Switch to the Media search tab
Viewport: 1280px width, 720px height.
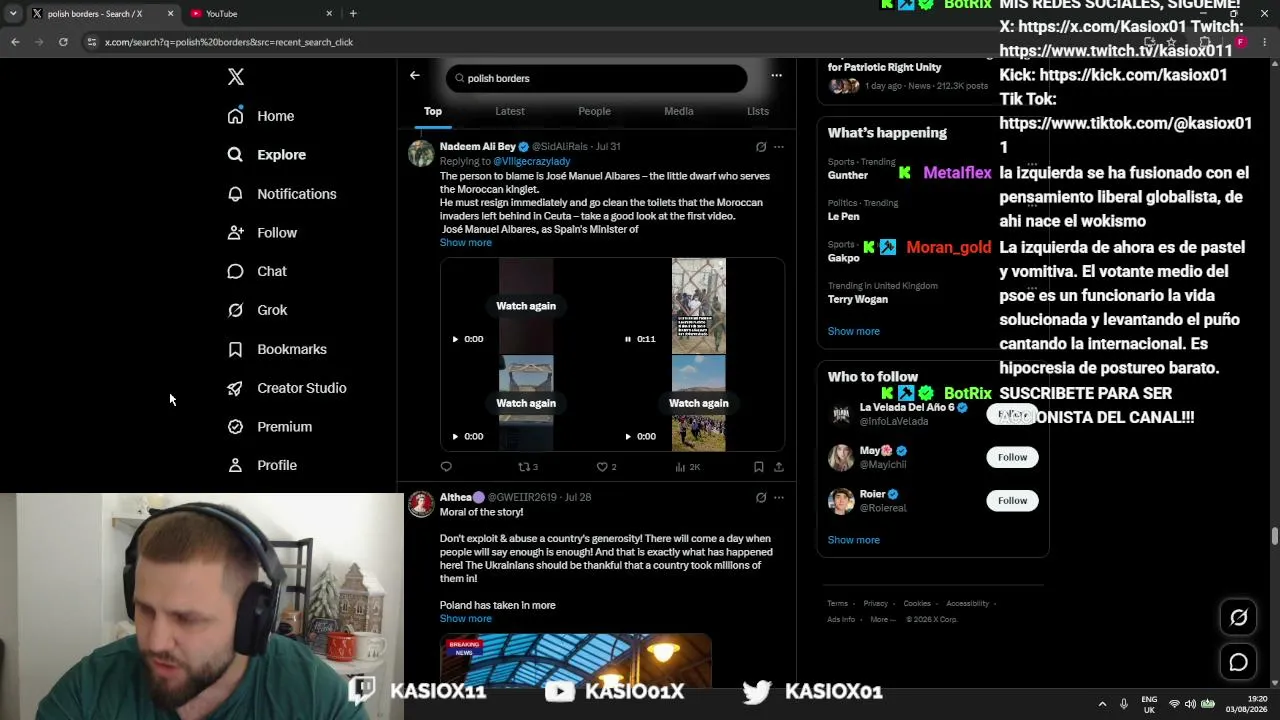click(679, 111)
